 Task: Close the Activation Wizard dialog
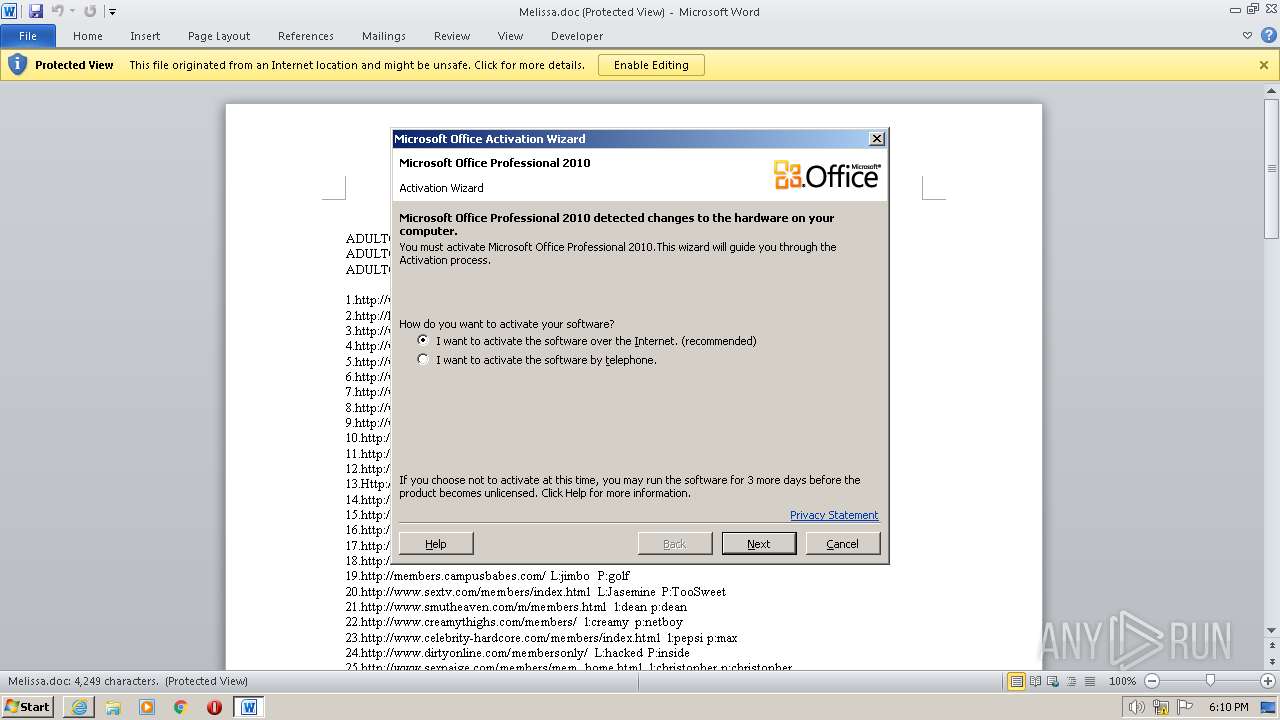click(877, 139)
